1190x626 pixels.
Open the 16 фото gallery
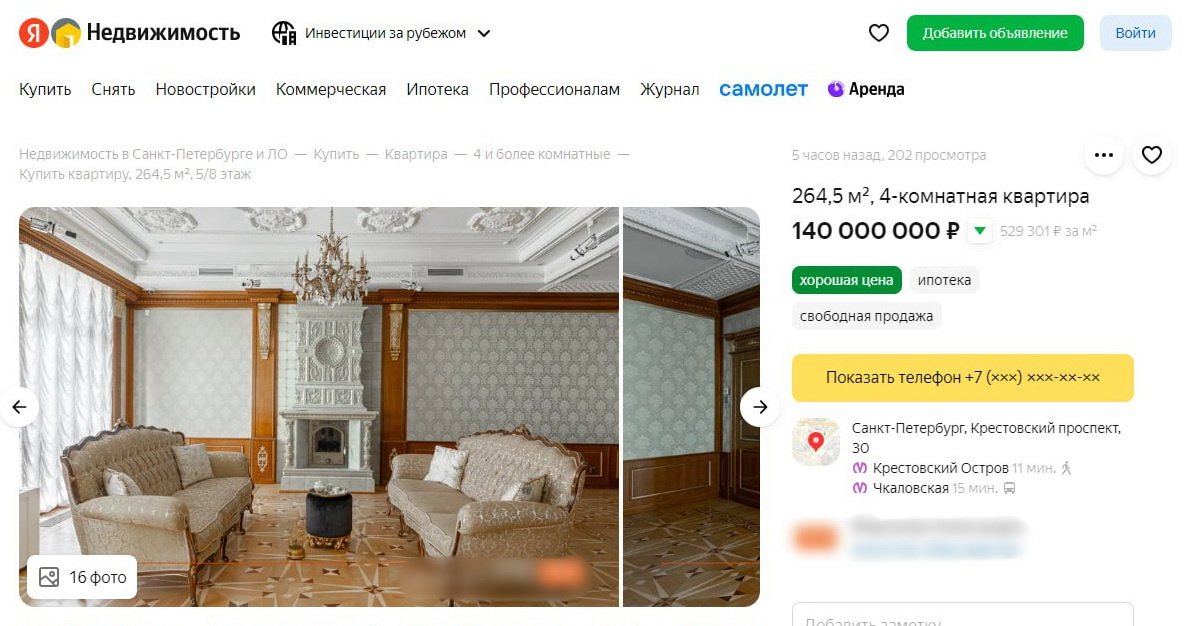(x=82, y=577)
